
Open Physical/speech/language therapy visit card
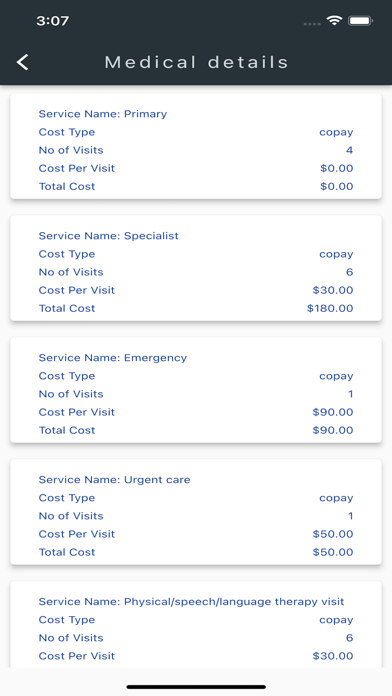click(x=196, y=625)
